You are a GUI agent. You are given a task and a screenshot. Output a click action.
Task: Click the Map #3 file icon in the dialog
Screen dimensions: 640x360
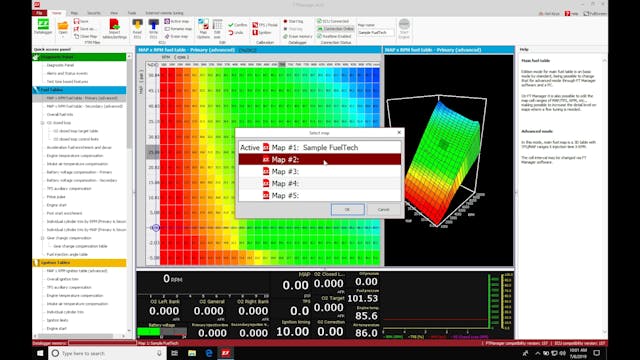266,171
